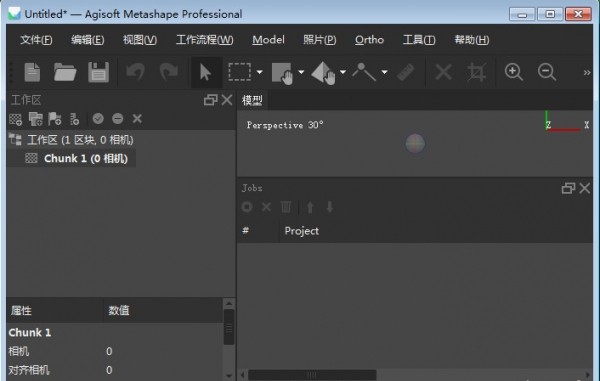The width and height of the screenshot is (600, 381).
Task: Click Remove items X in workspace toolbar
Action: [137, 119]
